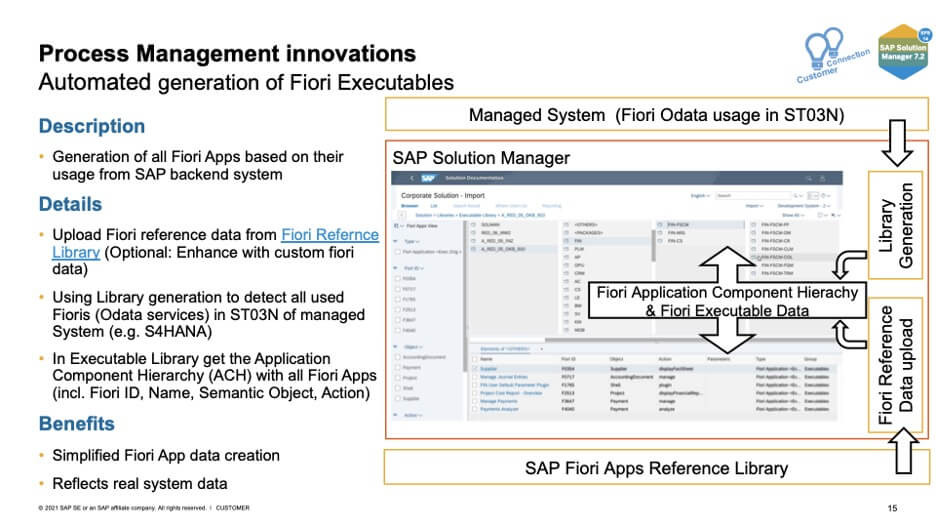Screen dimensions: 936x528
Task: Select the PLM component entry
Action: [579, 249]
